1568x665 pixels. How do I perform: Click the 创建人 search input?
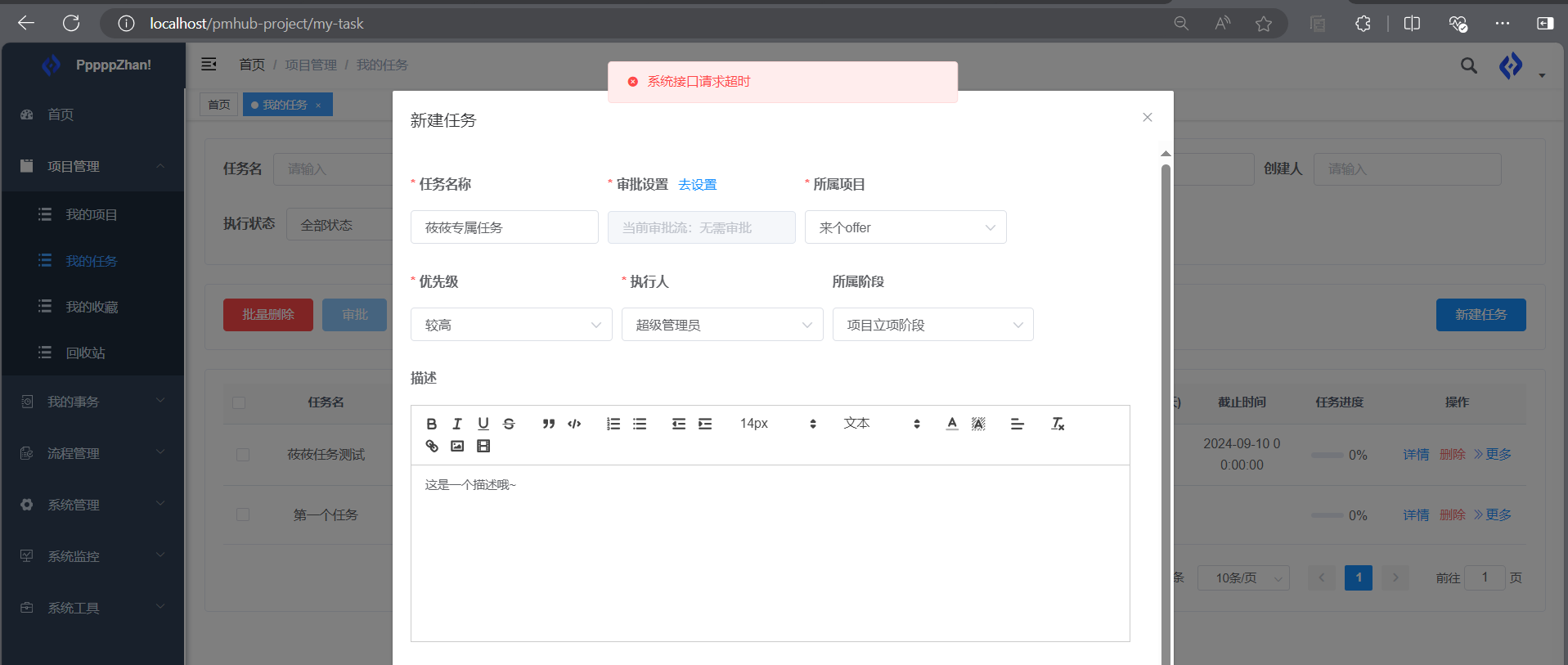(1407, 169)
